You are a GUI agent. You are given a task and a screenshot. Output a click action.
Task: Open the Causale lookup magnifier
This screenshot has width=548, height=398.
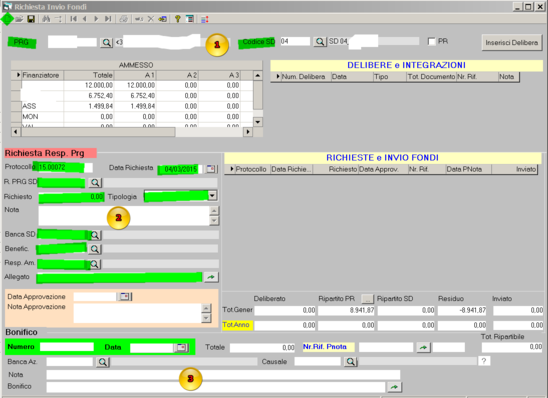(351, 362)
